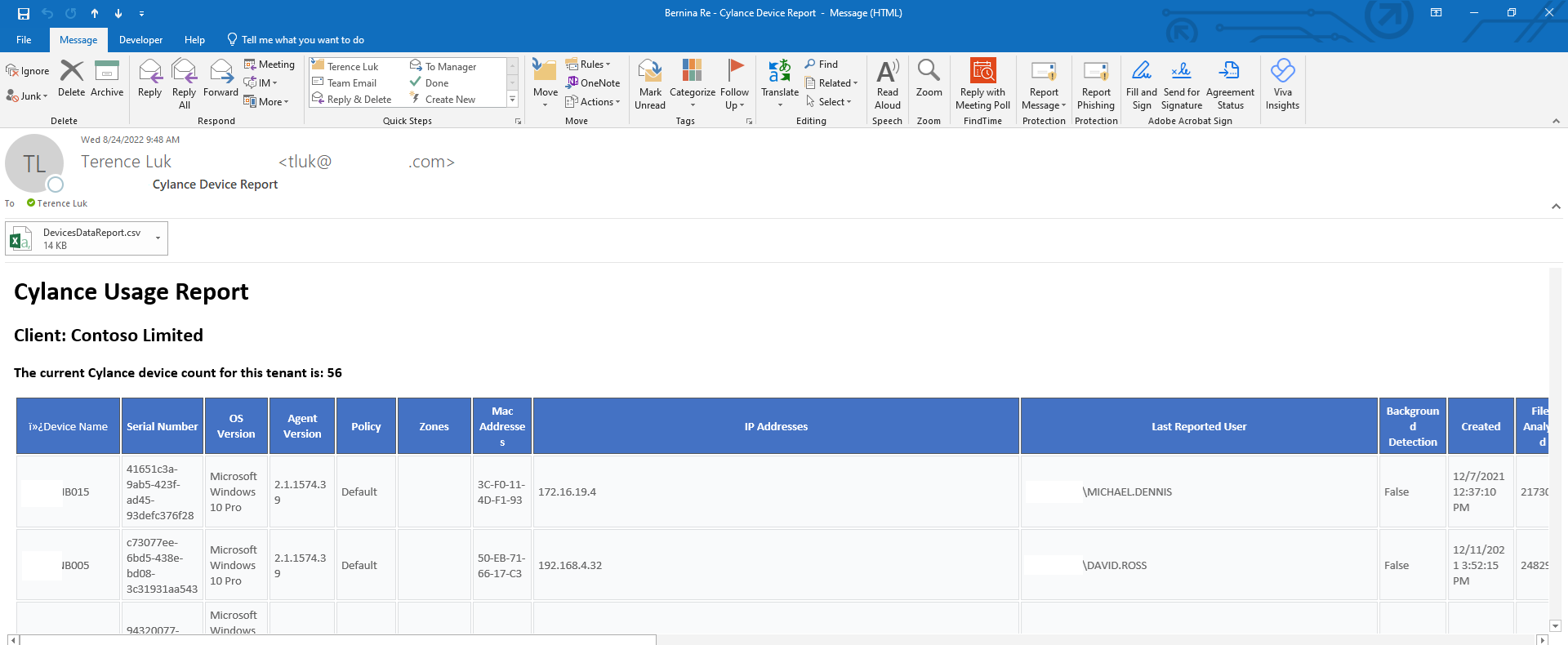Viewport: 1568px width, 645px height.
Task: Open Categorize color options
Action: 693,84
